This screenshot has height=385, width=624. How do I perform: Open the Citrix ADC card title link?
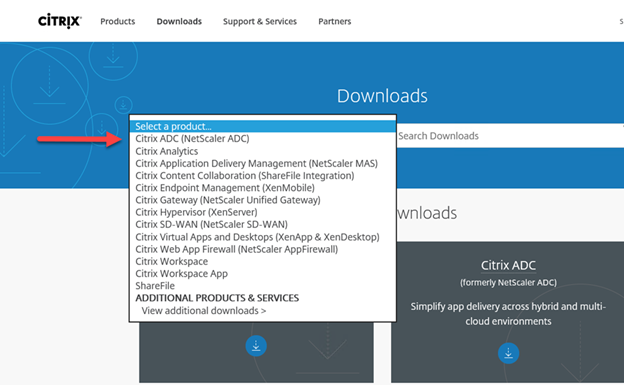tap(508, 265)
